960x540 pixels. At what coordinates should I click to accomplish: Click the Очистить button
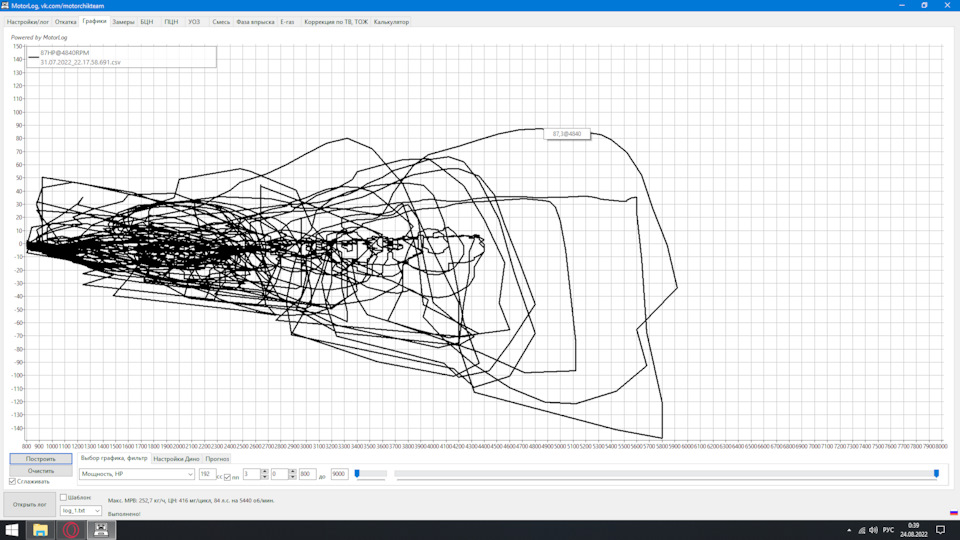(x=41, y=471)
